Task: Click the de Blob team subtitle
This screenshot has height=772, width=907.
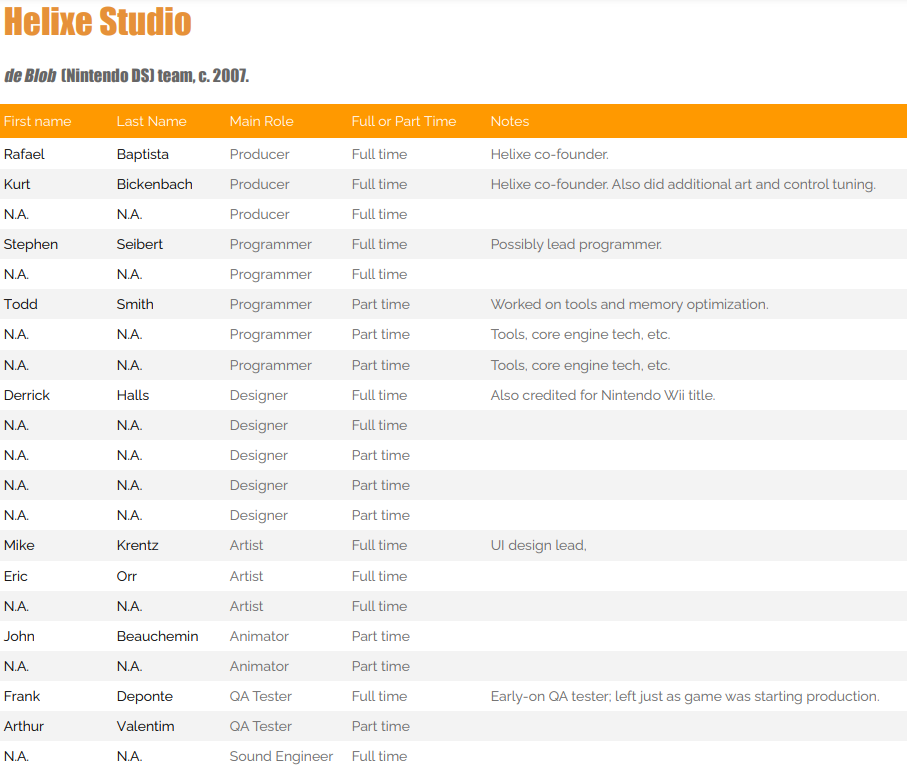Action: click(x=126, y=76)
